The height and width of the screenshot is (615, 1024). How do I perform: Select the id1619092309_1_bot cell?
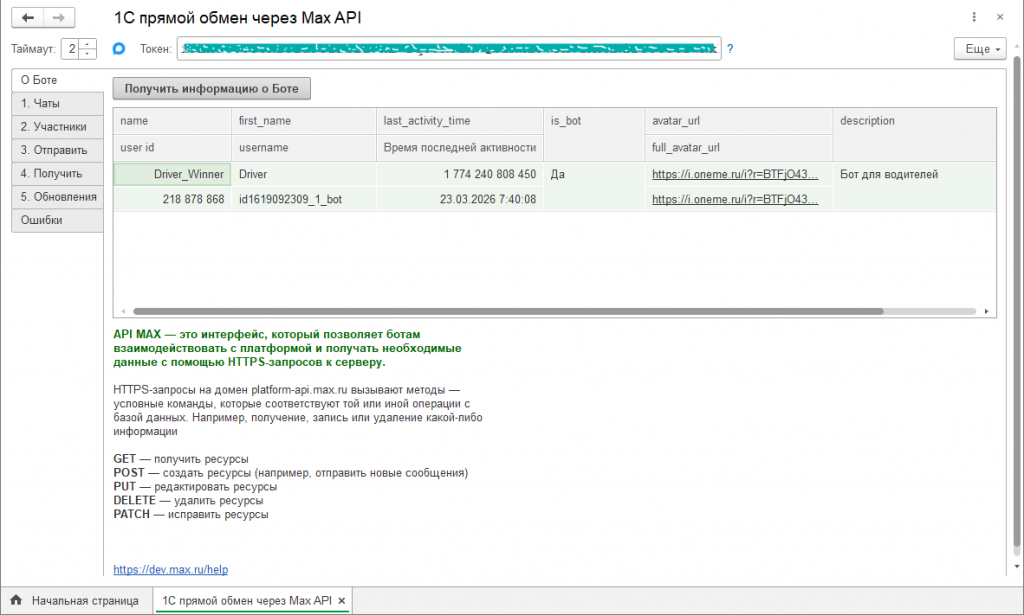[304, 199]
